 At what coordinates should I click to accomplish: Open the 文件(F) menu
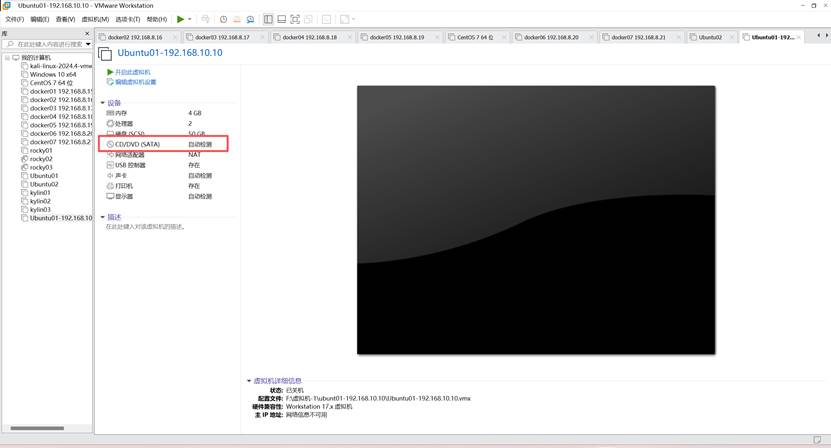[14, 19]
